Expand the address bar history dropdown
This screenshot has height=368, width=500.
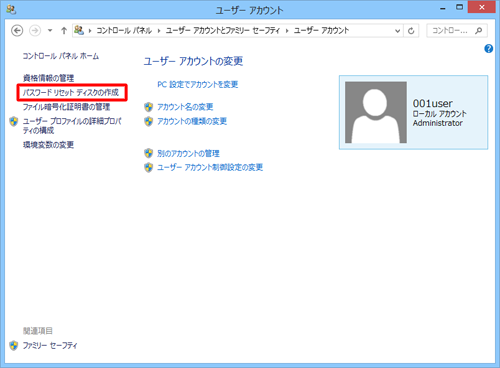[397, 31]
